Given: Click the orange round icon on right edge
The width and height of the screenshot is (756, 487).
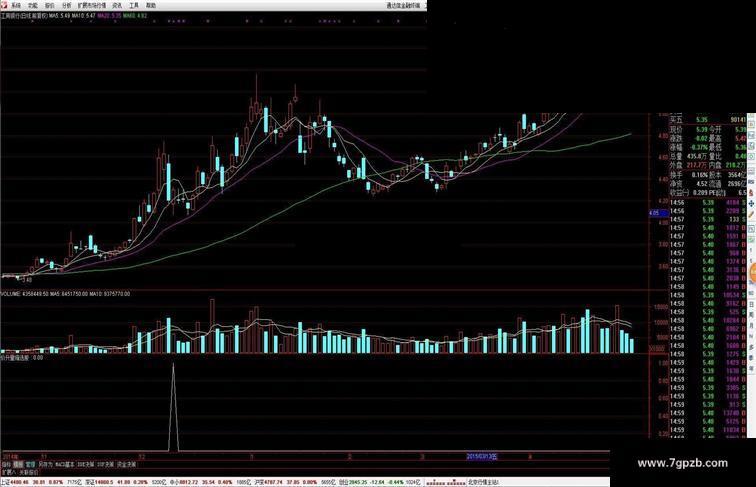Looking at the screenshot, I should pyautogui.click(x=753, y=273).
